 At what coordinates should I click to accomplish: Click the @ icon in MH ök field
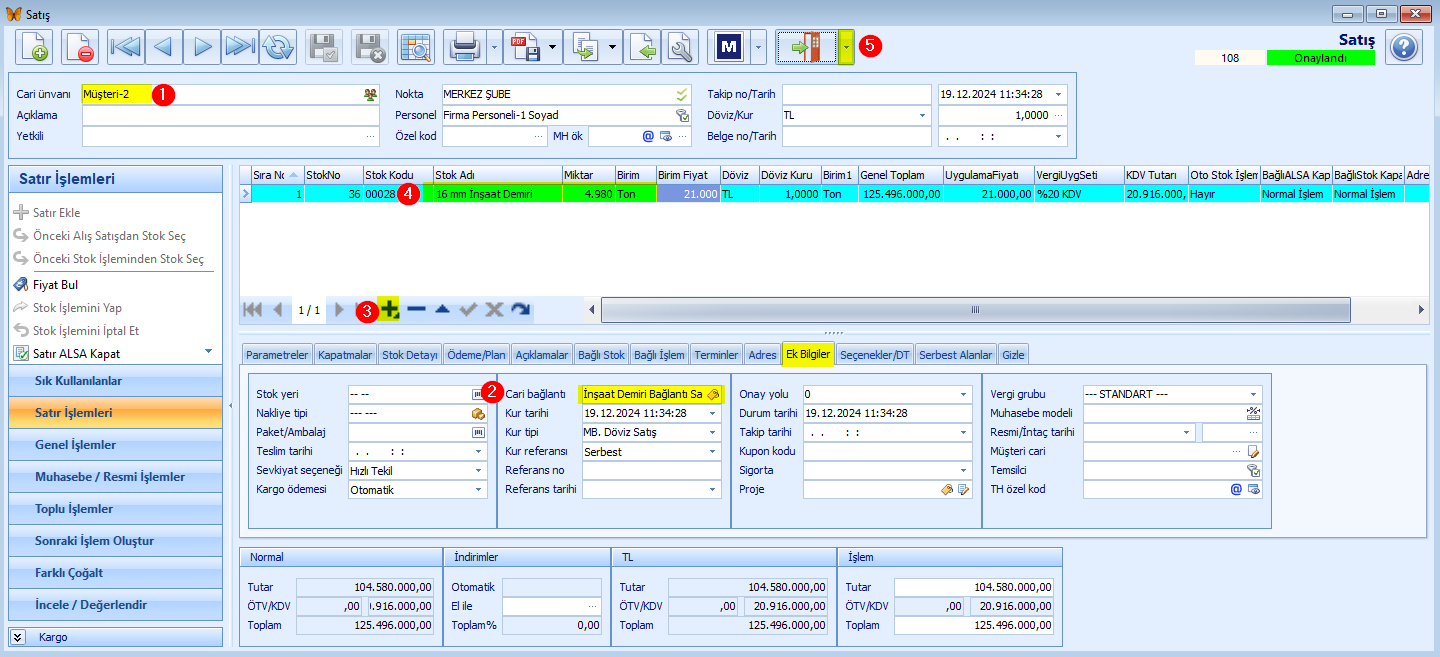(x=648, y=136)
